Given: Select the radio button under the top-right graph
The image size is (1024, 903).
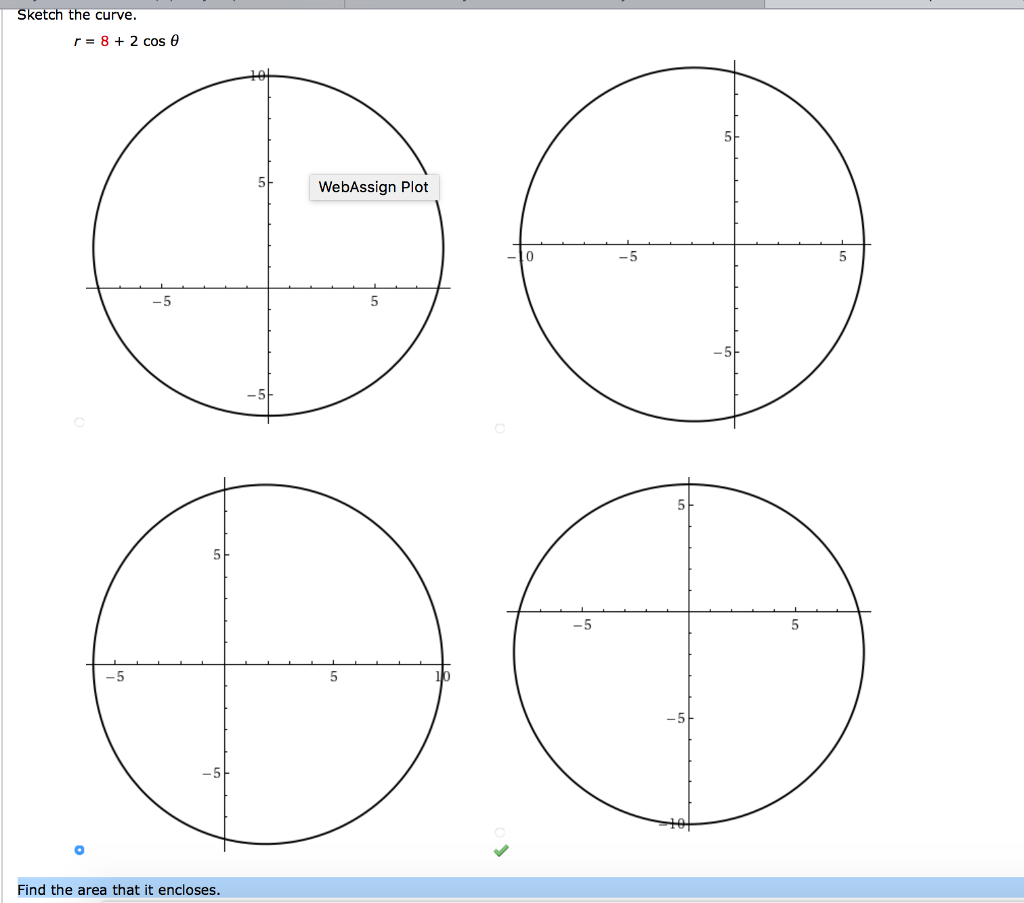Looking at the screenshot, I should tap(498, 429).
